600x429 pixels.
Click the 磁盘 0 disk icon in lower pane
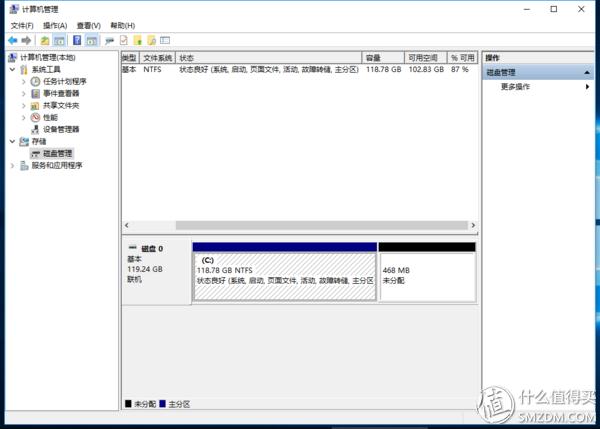pos(133,247)
